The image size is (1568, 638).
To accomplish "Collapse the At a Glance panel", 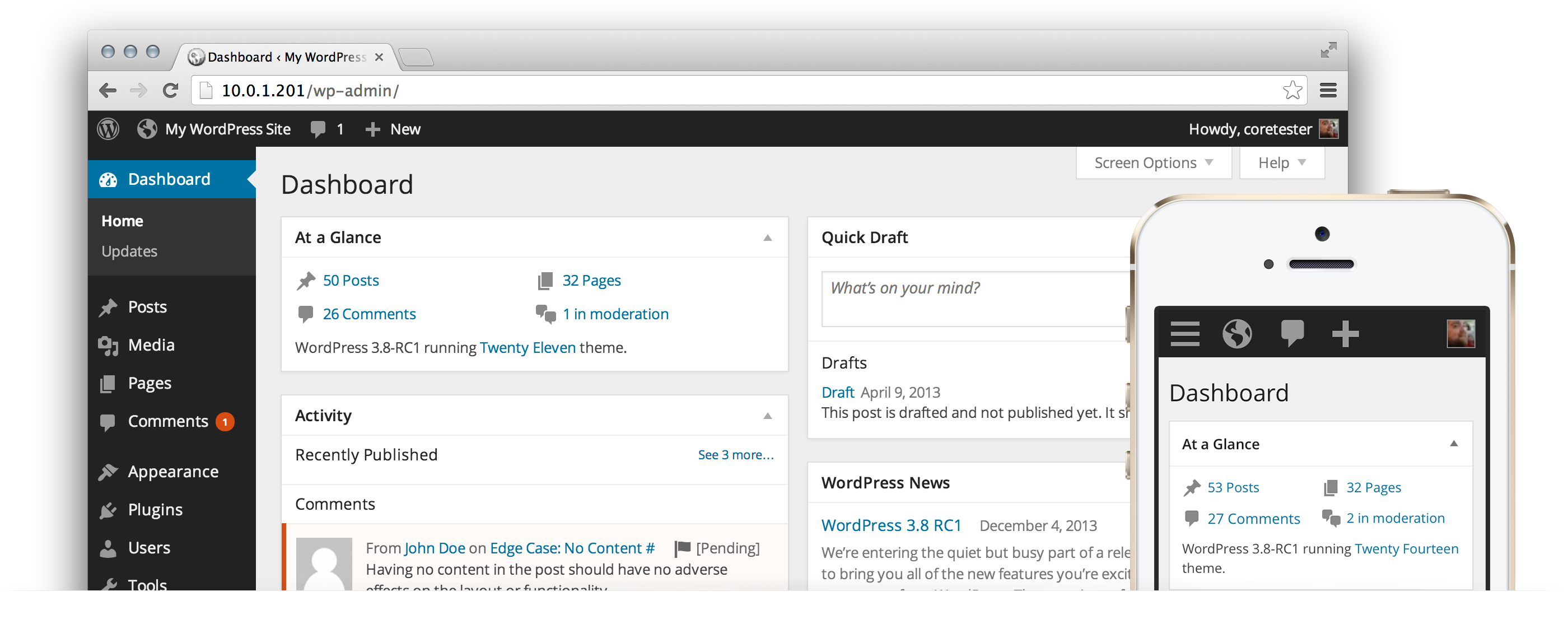I will (767, 238).
